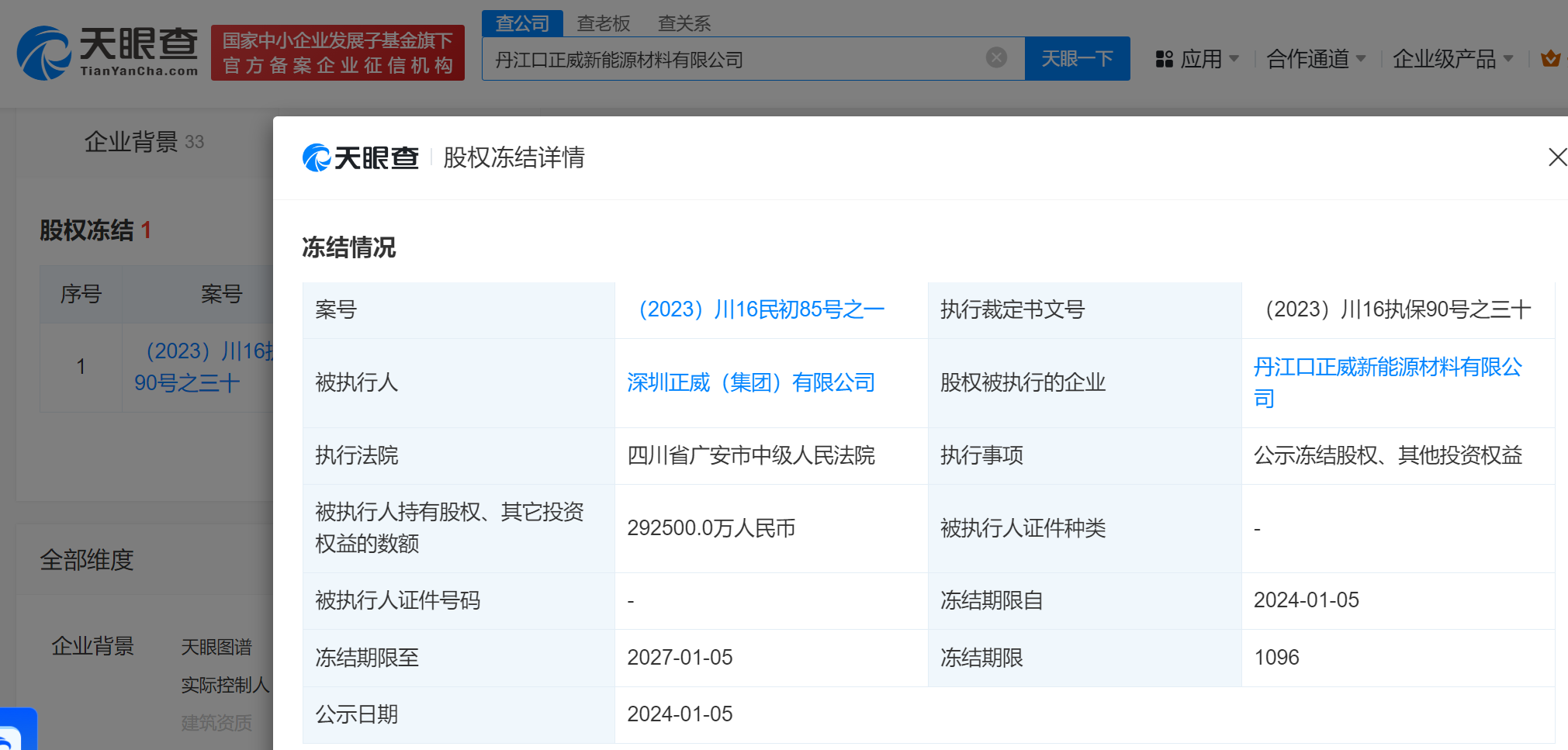Viewport: 1568px width, 750px height.
Task: Open the blue floating widget at bottom-left
Action: (18, 730)
